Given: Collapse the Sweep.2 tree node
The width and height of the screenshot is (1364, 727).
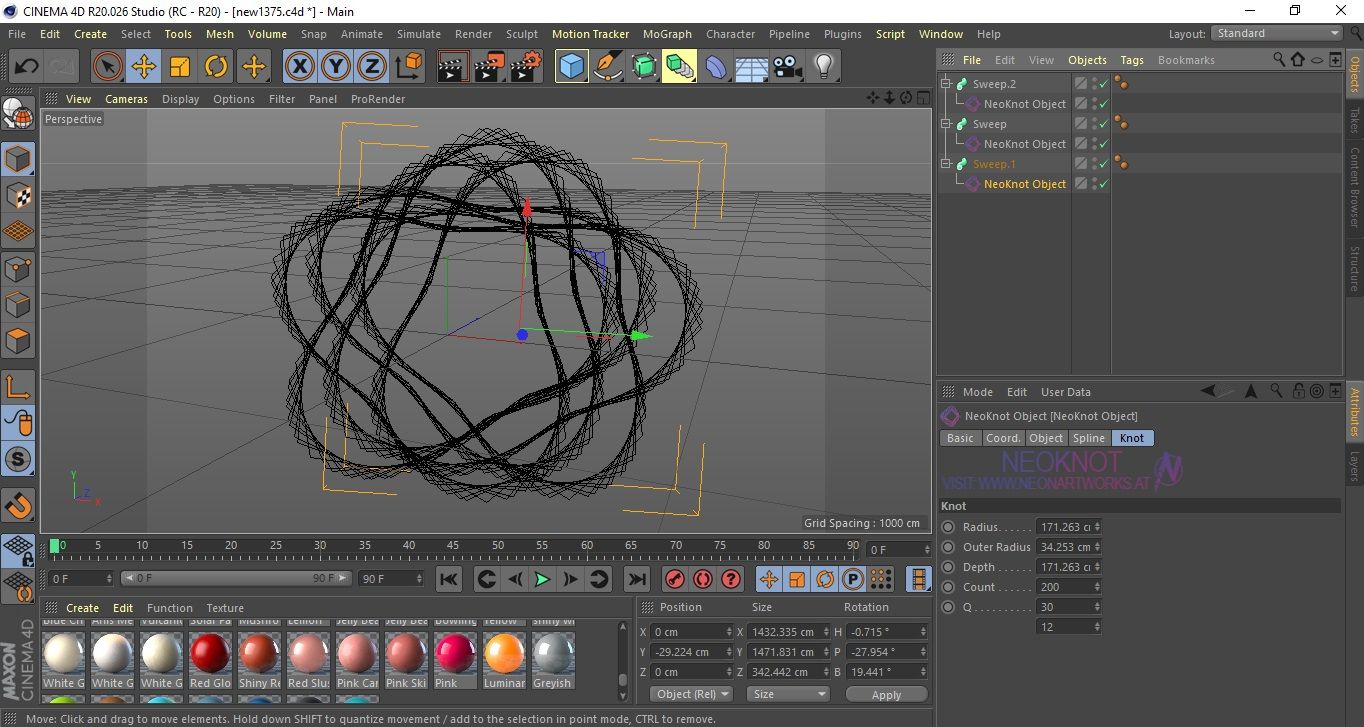Looking at the screenshot, I should (x=946, y=84).
